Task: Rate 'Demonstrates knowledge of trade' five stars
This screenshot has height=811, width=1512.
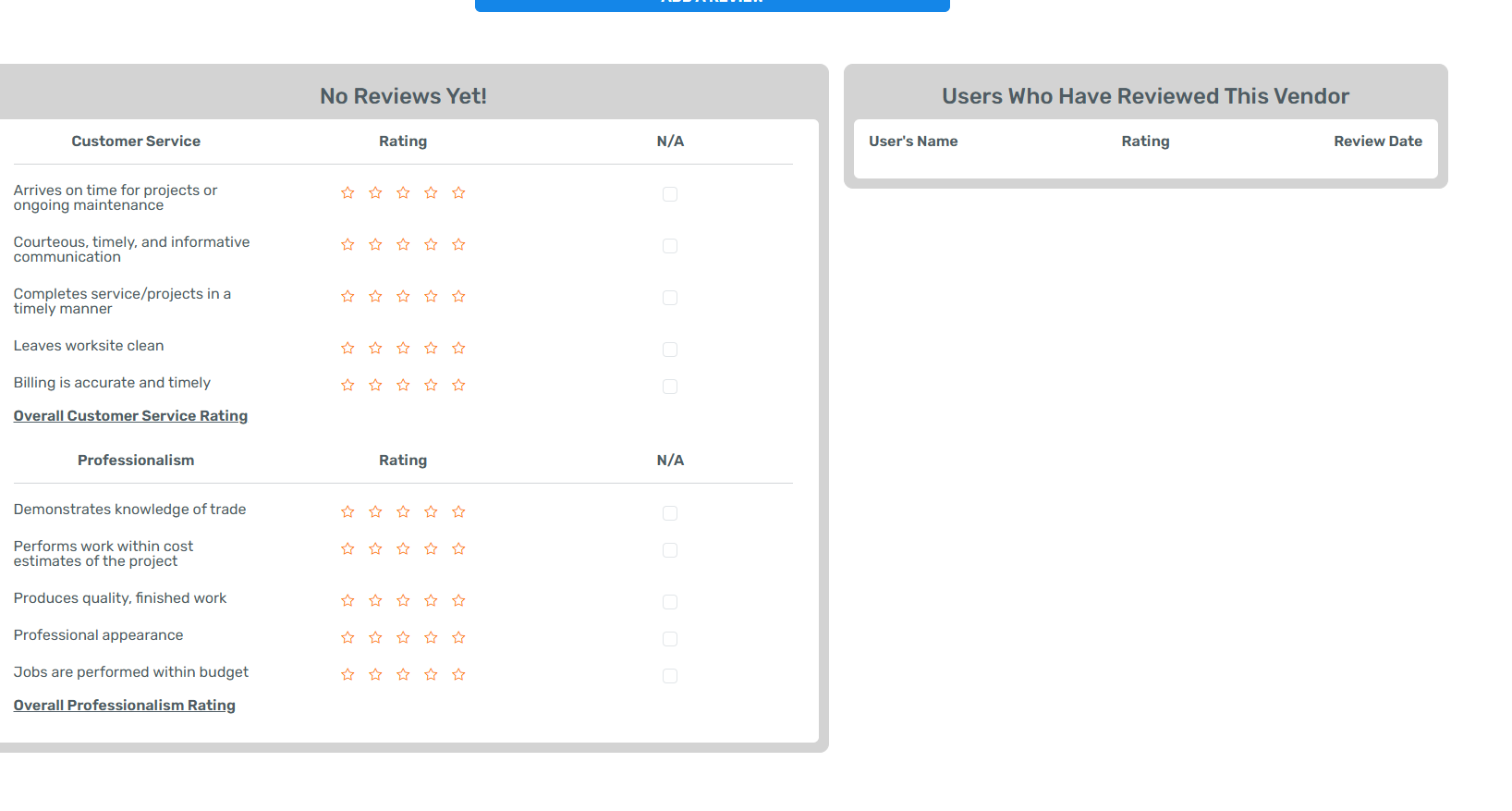Action: 458,511
